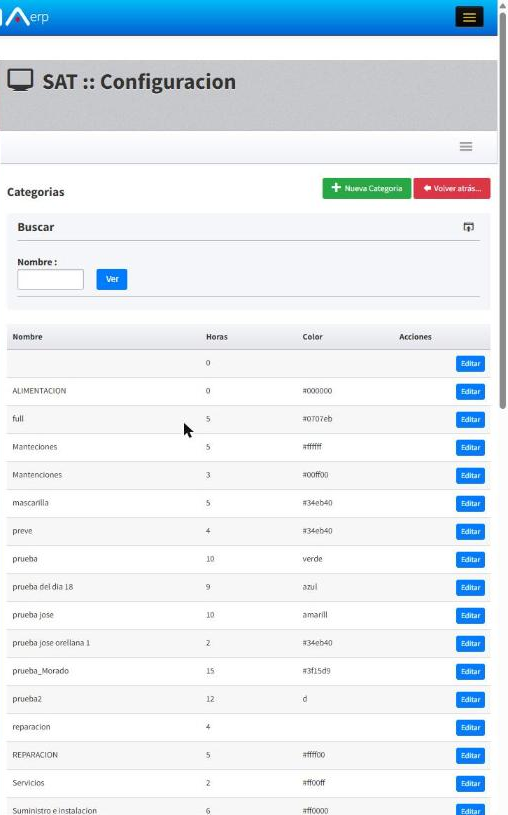Edit the prueba jose orellana 1 row

(x=470, y=643)
